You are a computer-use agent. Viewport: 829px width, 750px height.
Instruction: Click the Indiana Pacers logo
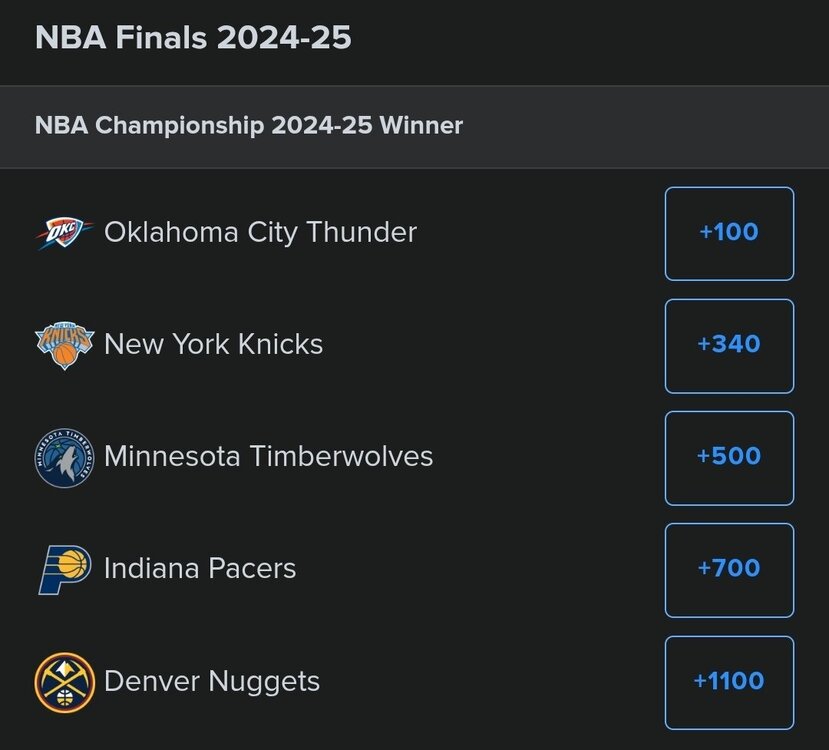pos(65,569)
